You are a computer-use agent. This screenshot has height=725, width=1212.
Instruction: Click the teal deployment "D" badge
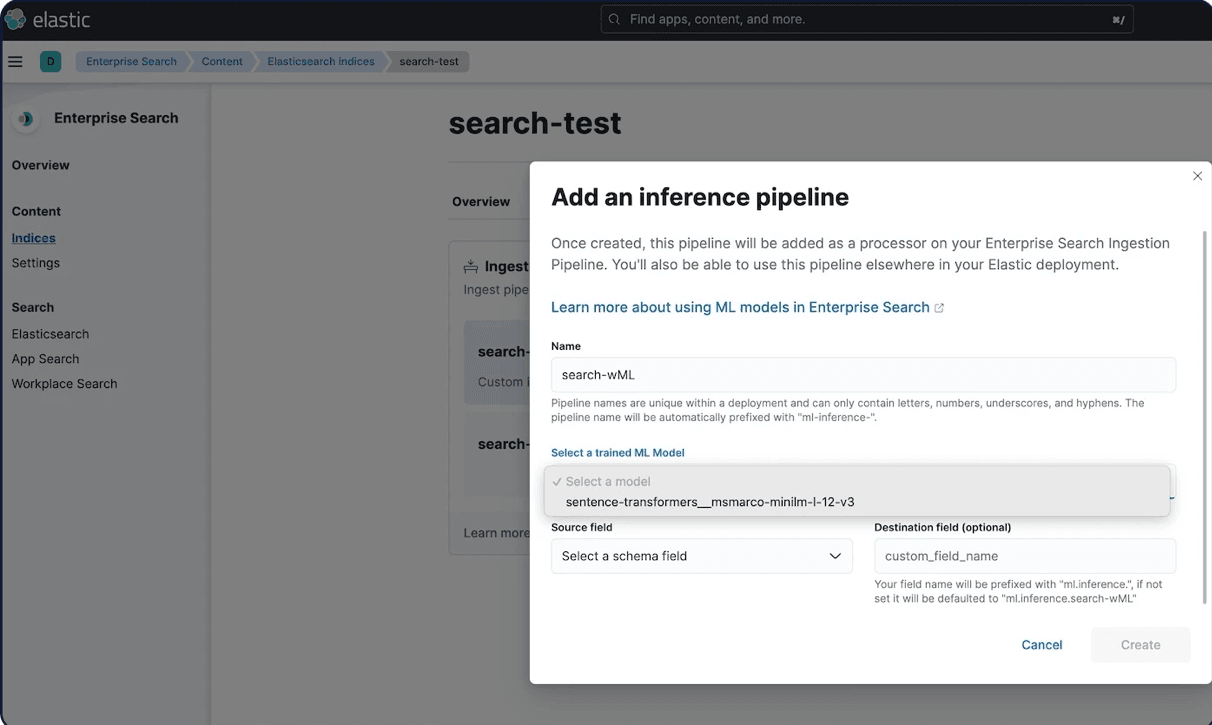tap(50, 61)
